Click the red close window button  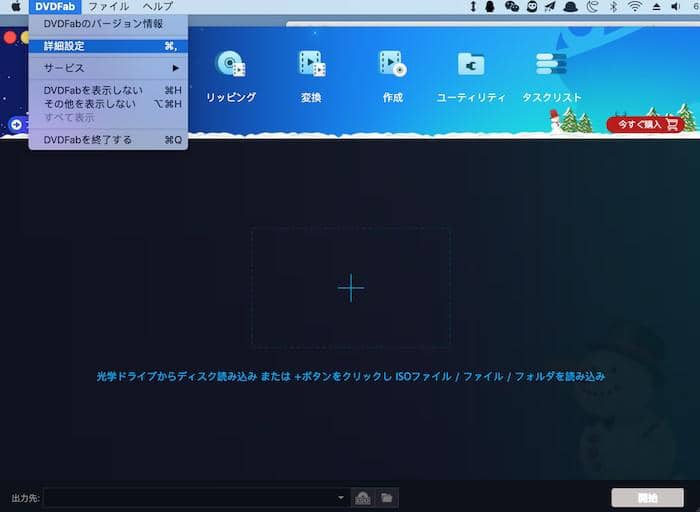point(10,37)
